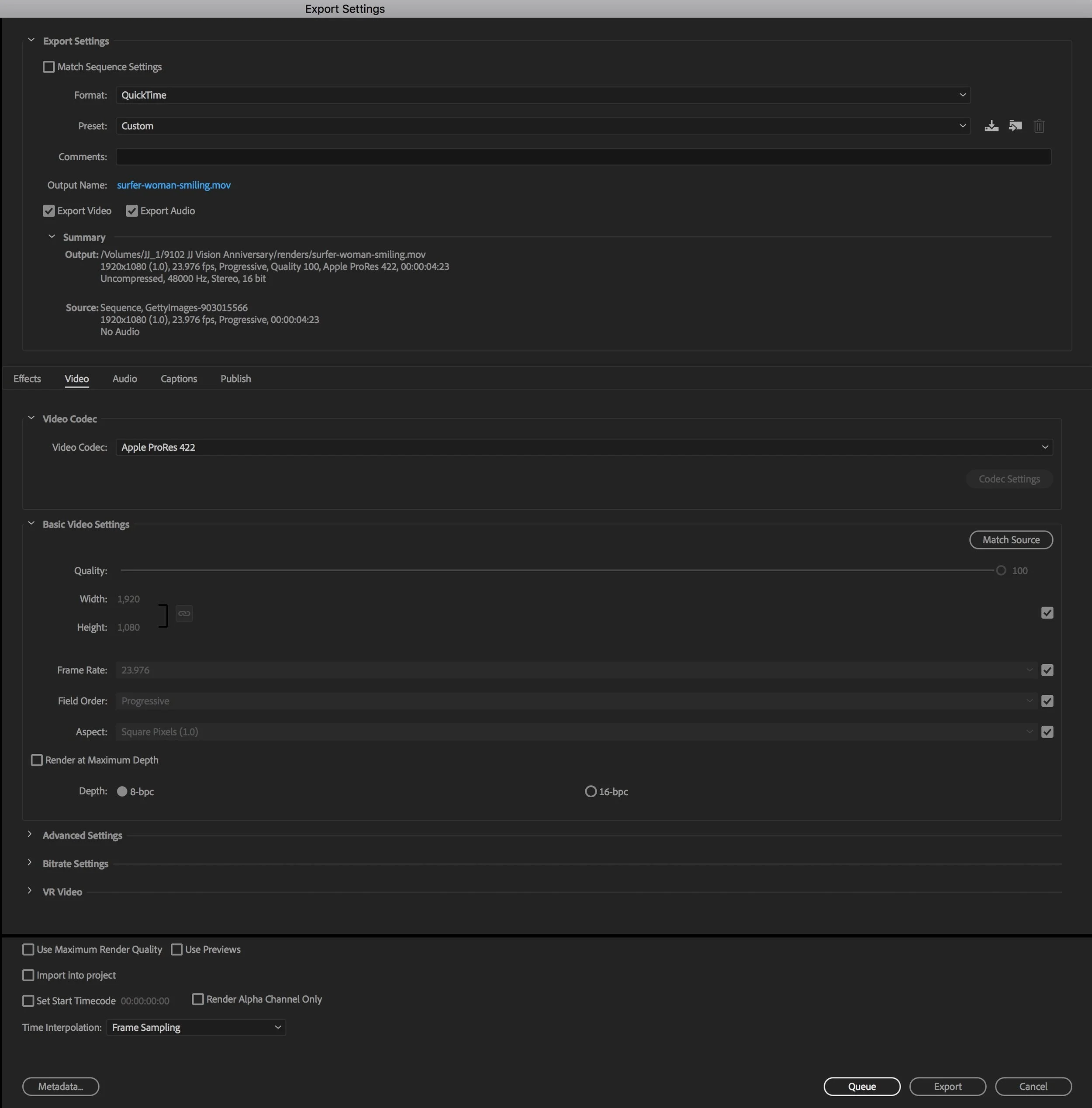
Task: Click the Queue button
Action: (x=861, y=1086)
